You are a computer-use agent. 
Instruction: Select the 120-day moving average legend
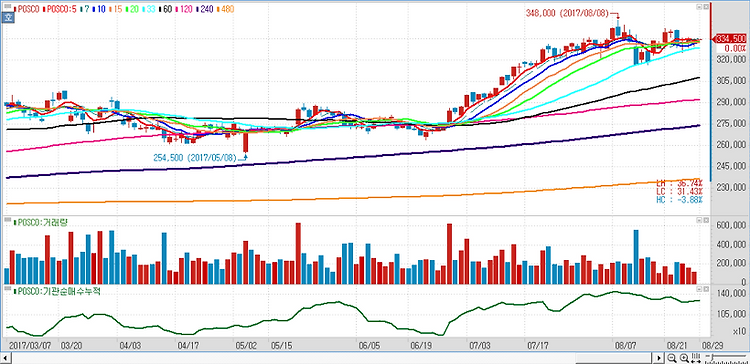click(x=185, y=9)
